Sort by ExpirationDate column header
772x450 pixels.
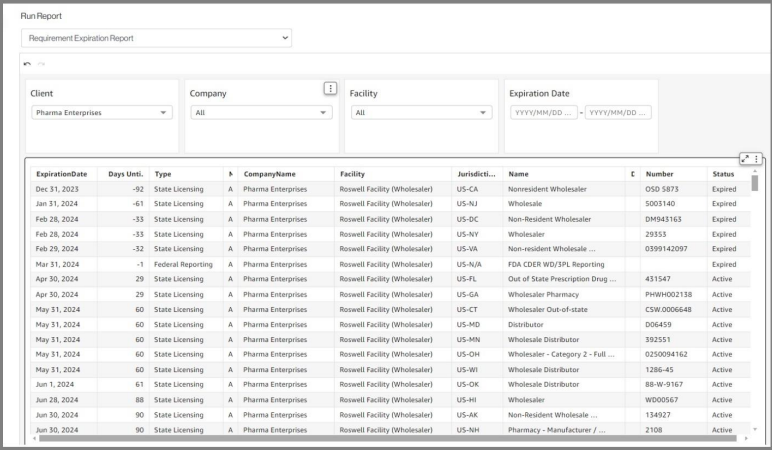[62, 174]
